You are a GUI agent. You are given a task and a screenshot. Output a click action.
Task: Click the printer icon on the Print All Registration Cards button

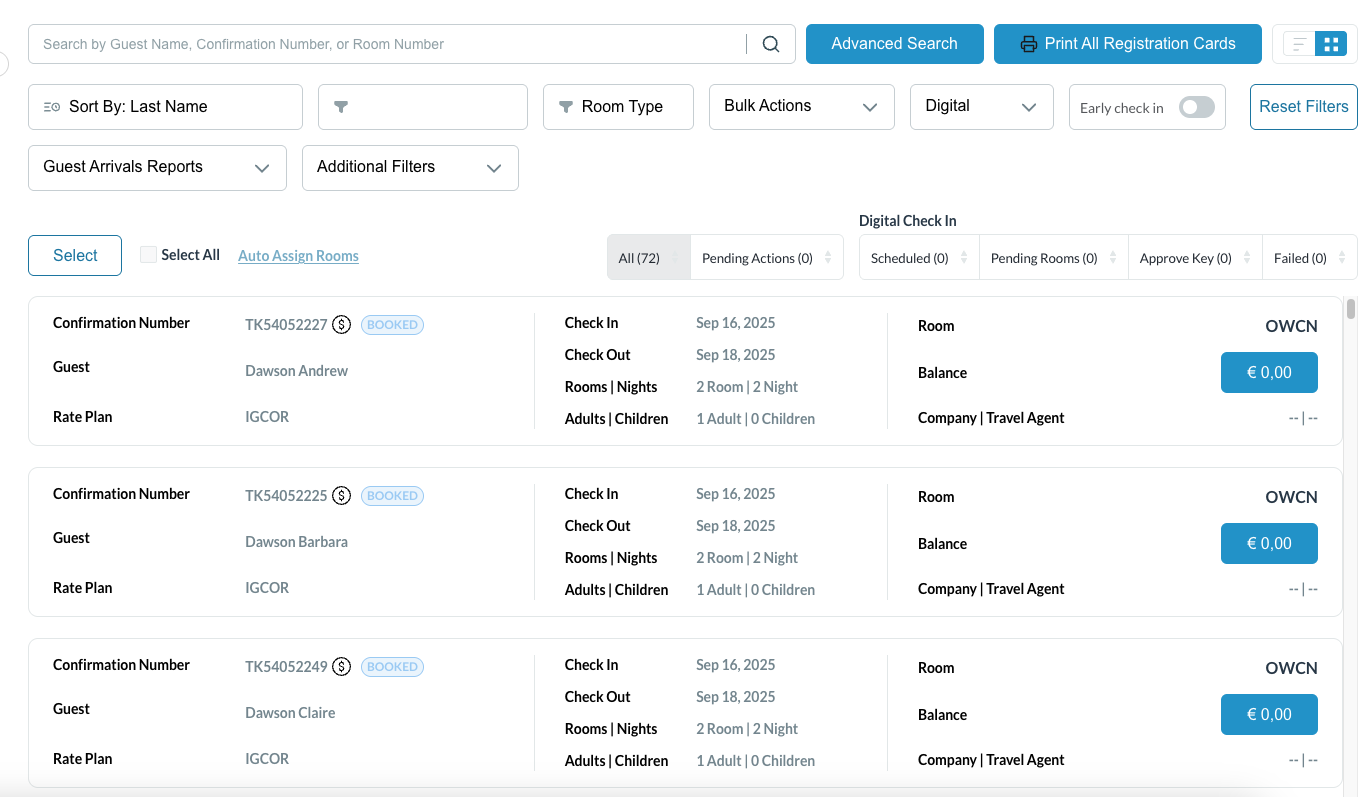point(1028,44)
